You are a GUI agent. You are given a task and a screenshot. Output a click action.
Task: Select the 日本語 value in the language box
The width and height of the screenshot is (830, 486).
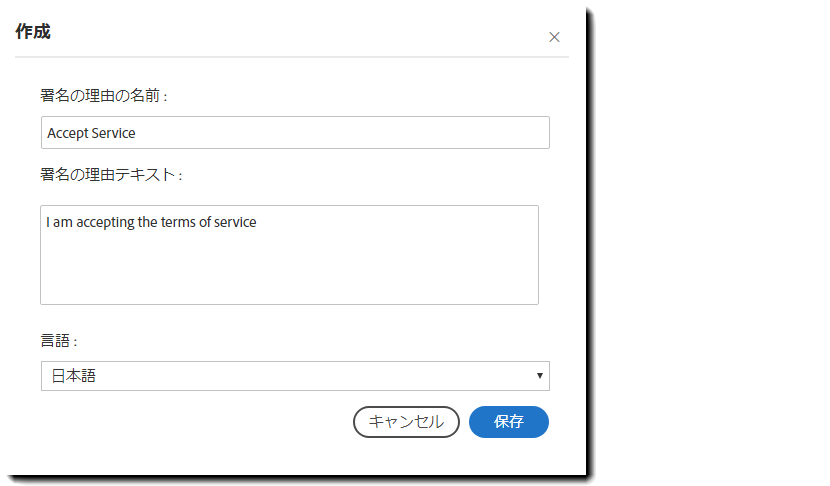pyautogui.click(x=74, y=376)
